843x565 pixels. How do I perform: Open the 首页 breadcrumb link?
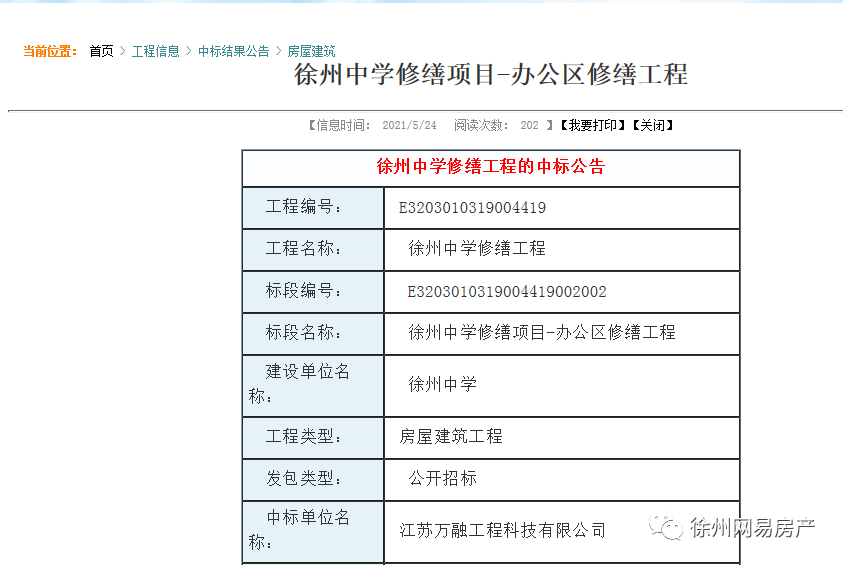click(x=101, y=51)
